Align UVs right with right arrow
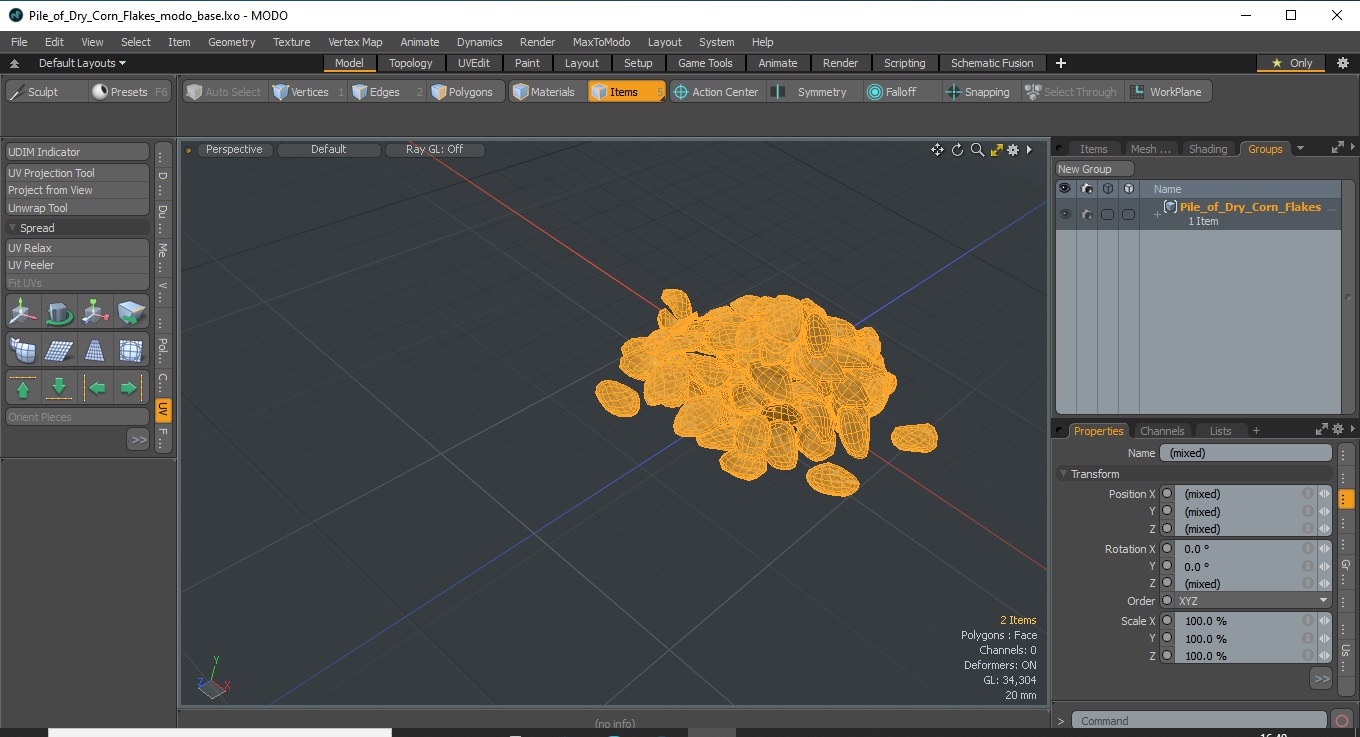The width and height of the screenshot is (1360, 737). click(131, 387)
